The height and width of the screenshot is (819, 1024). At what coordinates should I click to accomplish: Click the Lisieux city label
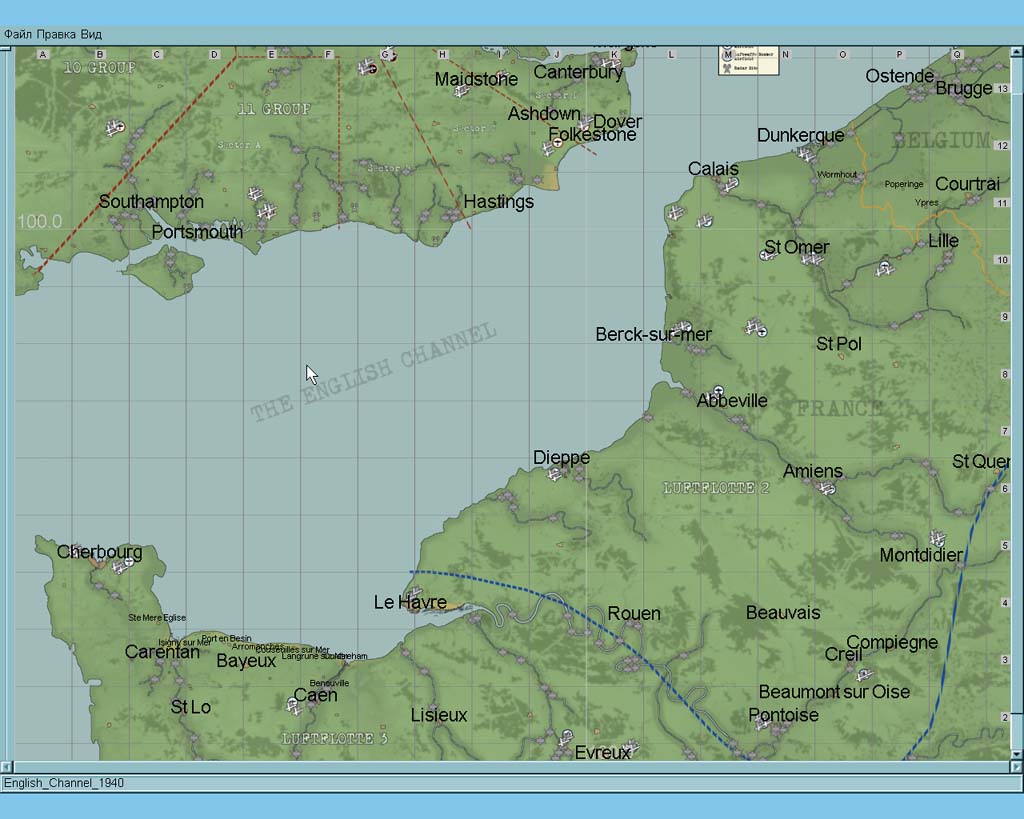439,715
